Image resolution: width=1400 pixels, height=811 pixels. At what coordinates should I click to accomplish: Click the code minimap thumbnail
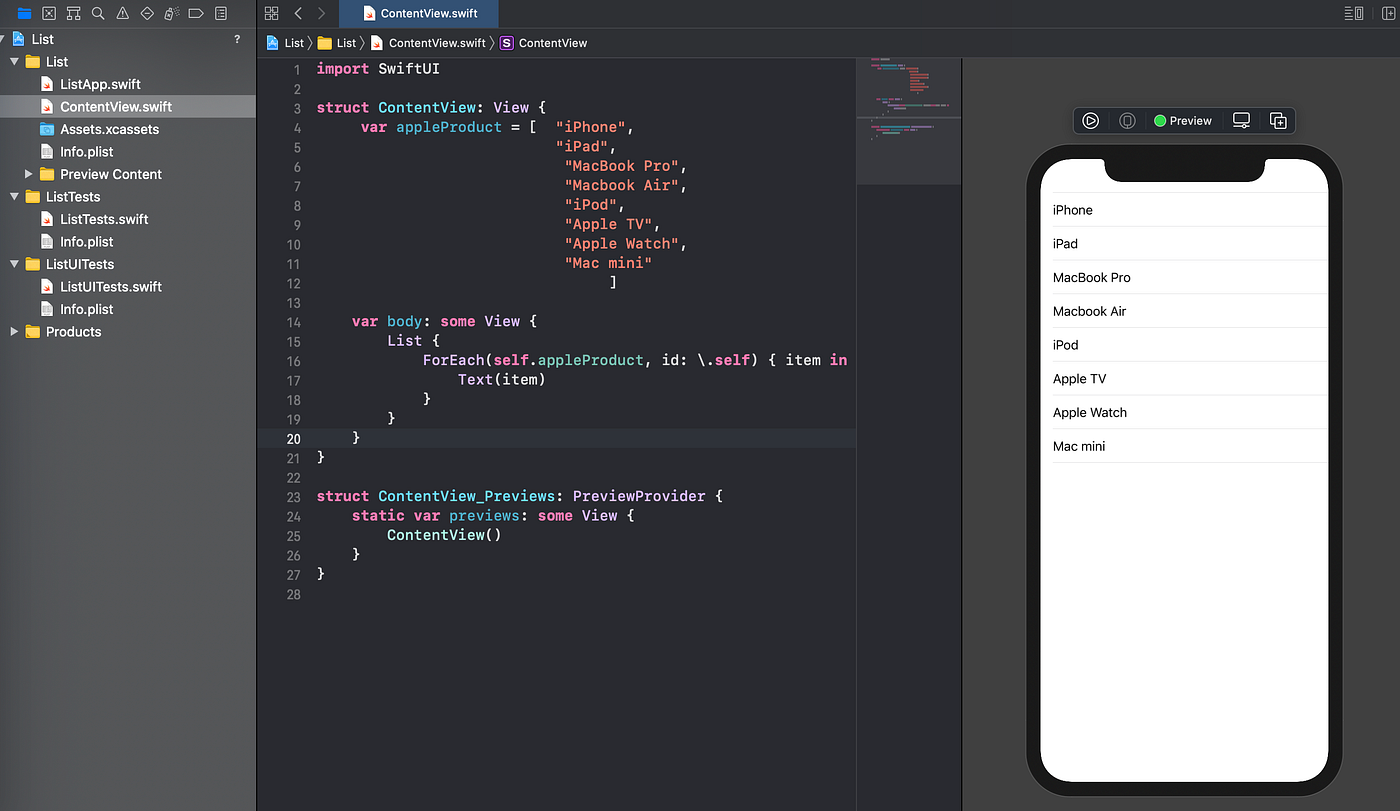pos(908,120)
